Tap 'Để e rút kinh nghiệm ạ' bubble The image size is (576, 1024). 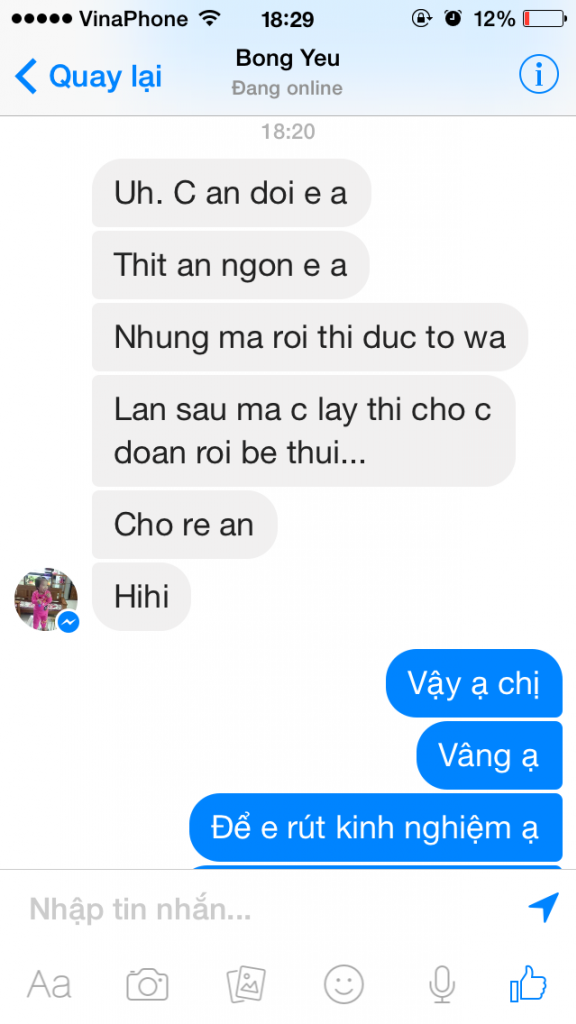click(x=376, y=827)
